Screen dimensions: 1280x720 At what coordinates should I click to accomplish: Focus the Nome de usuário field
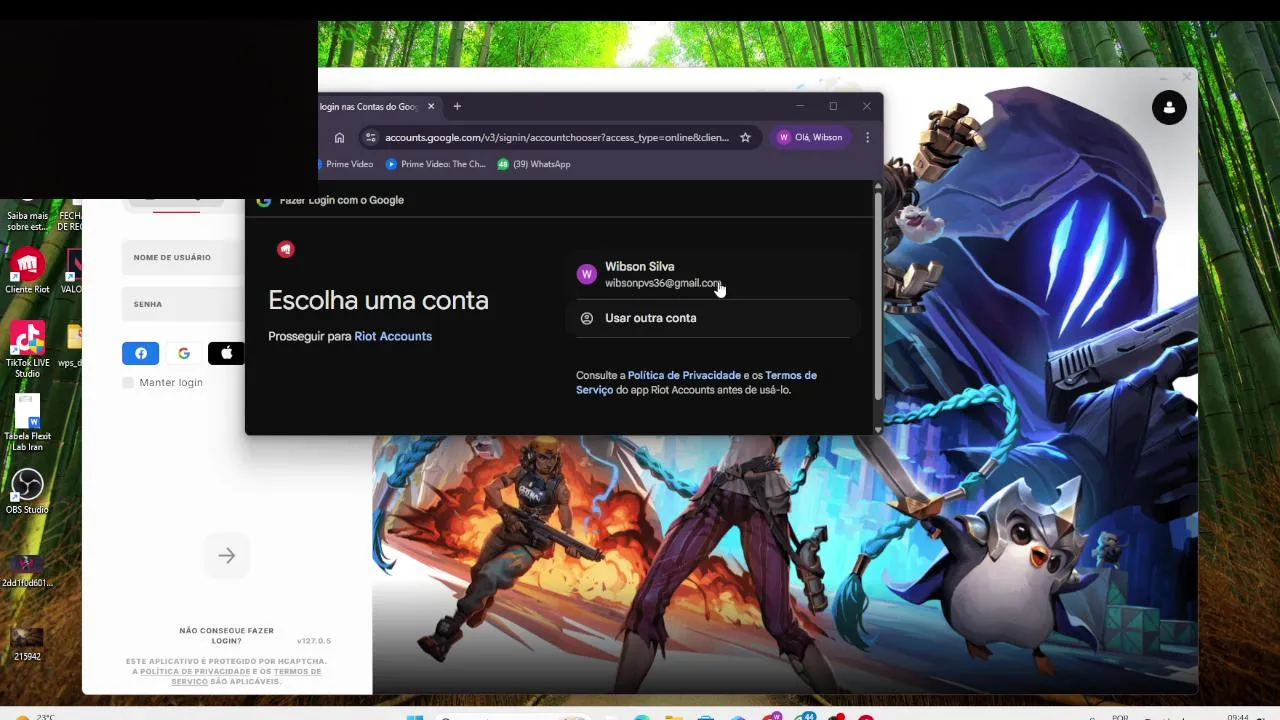click(183, 258)
